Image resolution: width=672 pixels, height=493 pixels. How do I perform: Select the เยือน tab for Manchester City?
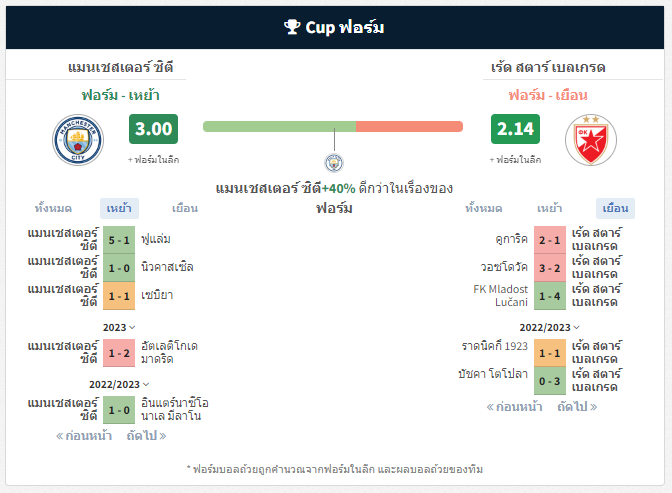(x=185, y=208)
